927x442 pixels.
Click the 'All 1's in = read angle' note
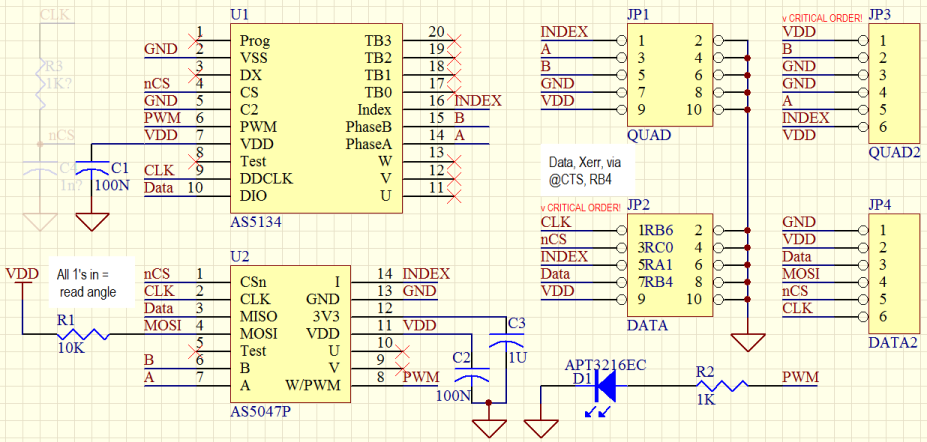[x=92, y=282]
